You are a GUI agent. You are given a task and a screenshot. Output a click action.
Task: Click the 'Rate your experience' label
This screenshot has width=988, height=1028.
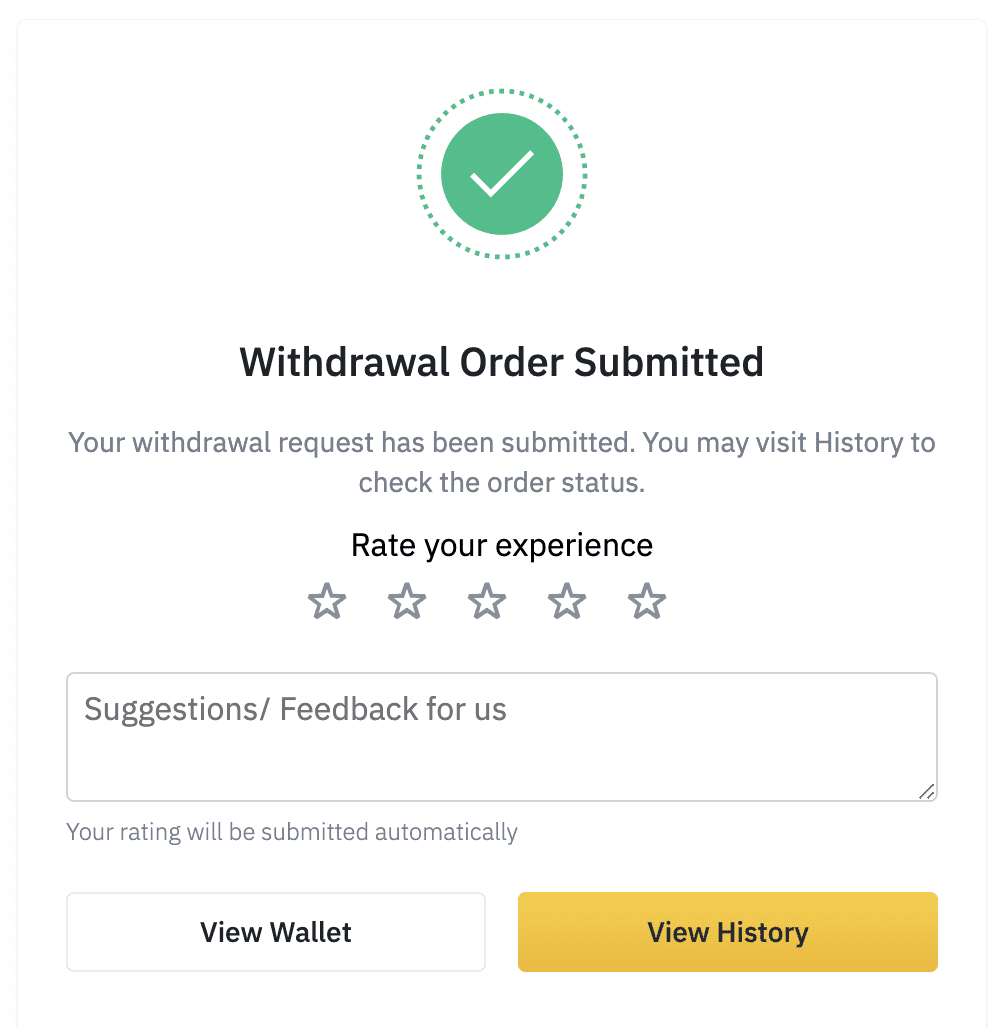[x=502, y=545]
